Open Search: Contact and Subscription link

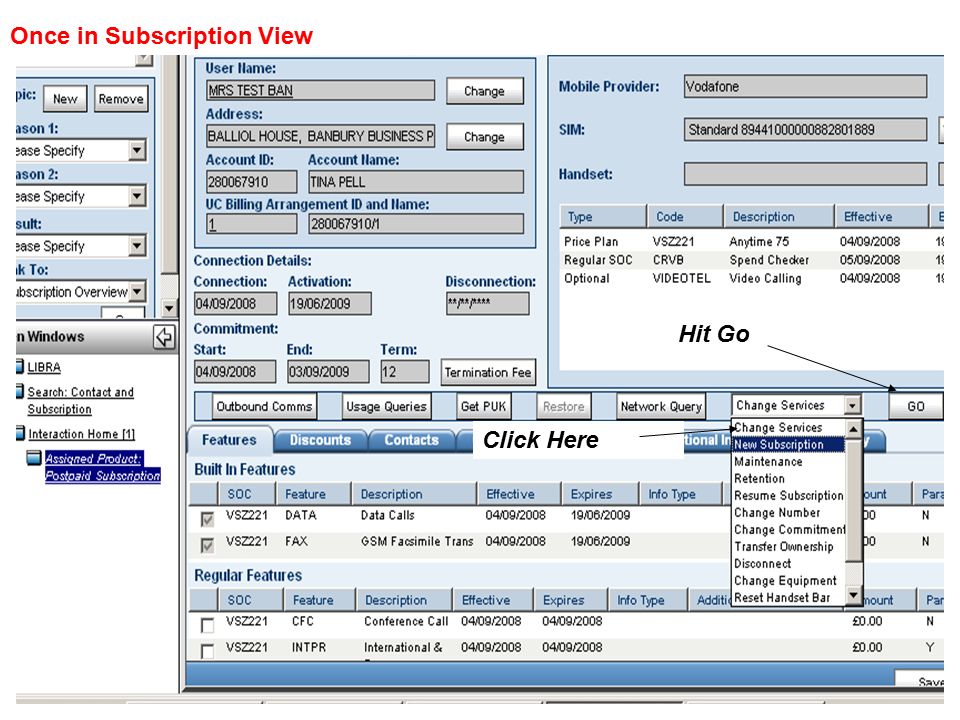click(80, 400)
